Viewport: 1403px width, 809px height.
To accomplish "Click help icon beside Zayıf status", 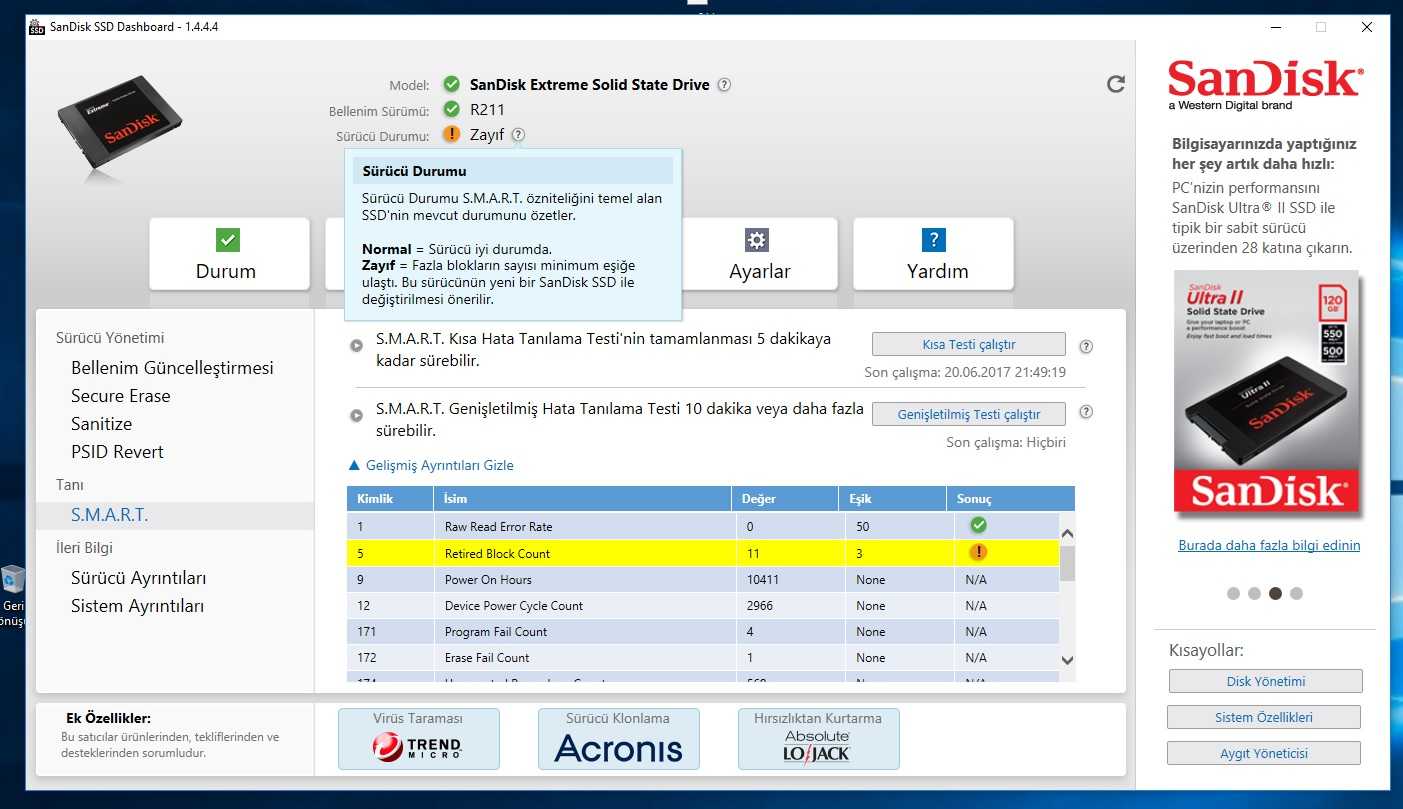I will 518,135.
